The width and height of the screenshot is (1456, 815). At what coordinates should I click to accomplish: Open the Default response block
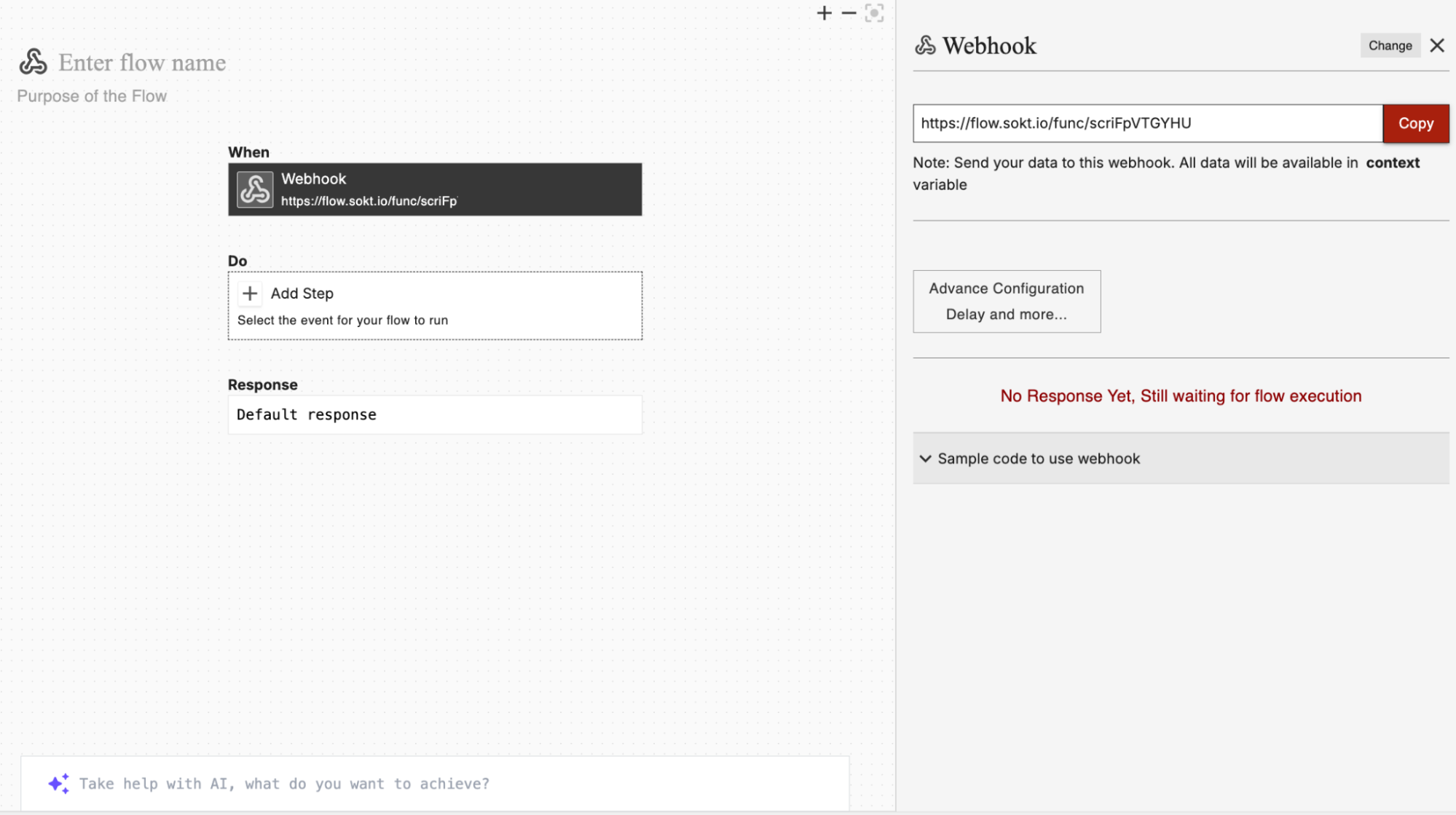pyautogui.click(x=435, y=415)
